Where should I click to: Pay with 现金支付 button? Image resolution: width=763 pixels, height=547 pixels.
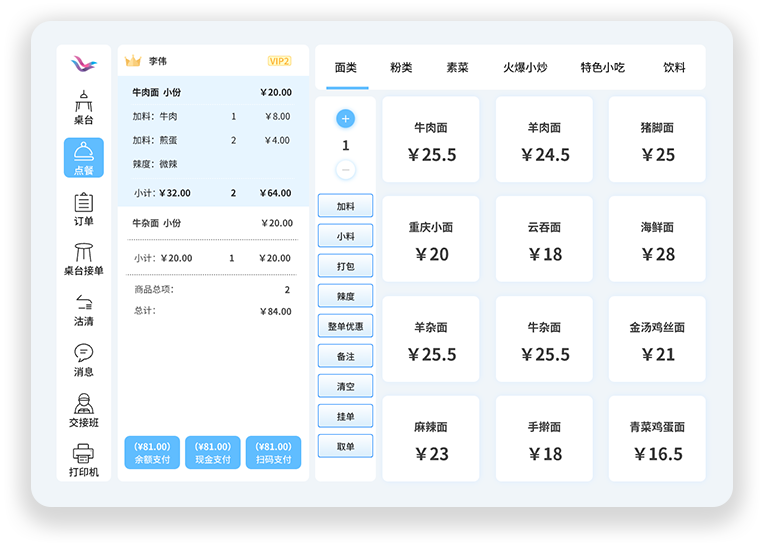point(213,453)
